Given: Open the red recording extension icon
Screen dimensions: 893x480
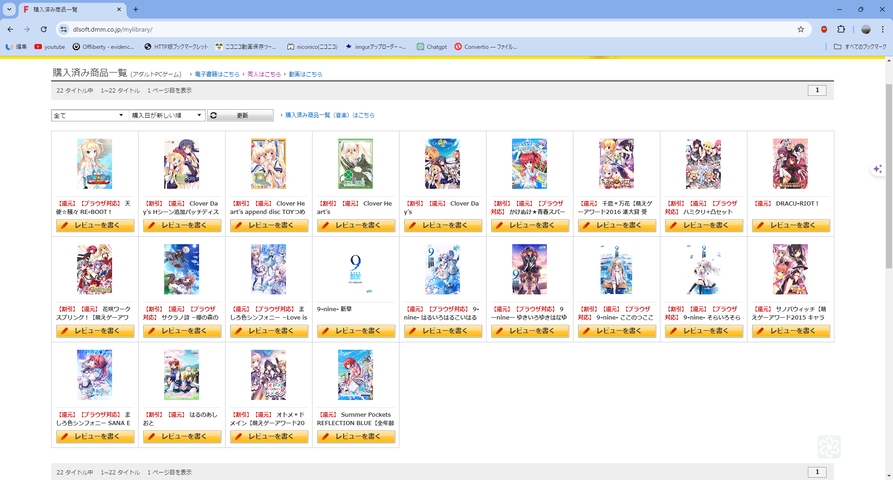Looking at the screenshot, I should pyautogui.click(x=824, y=29).
